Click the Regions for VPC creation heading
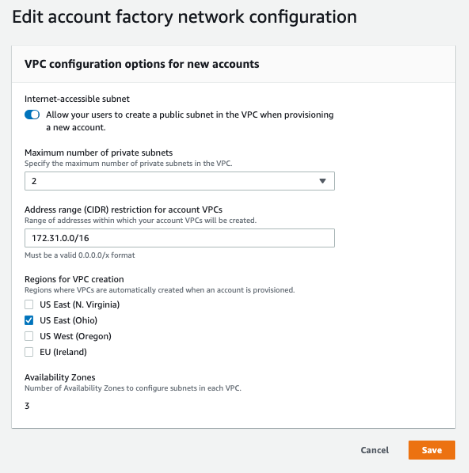Screen dimensions: 469x473 (74, 279)
